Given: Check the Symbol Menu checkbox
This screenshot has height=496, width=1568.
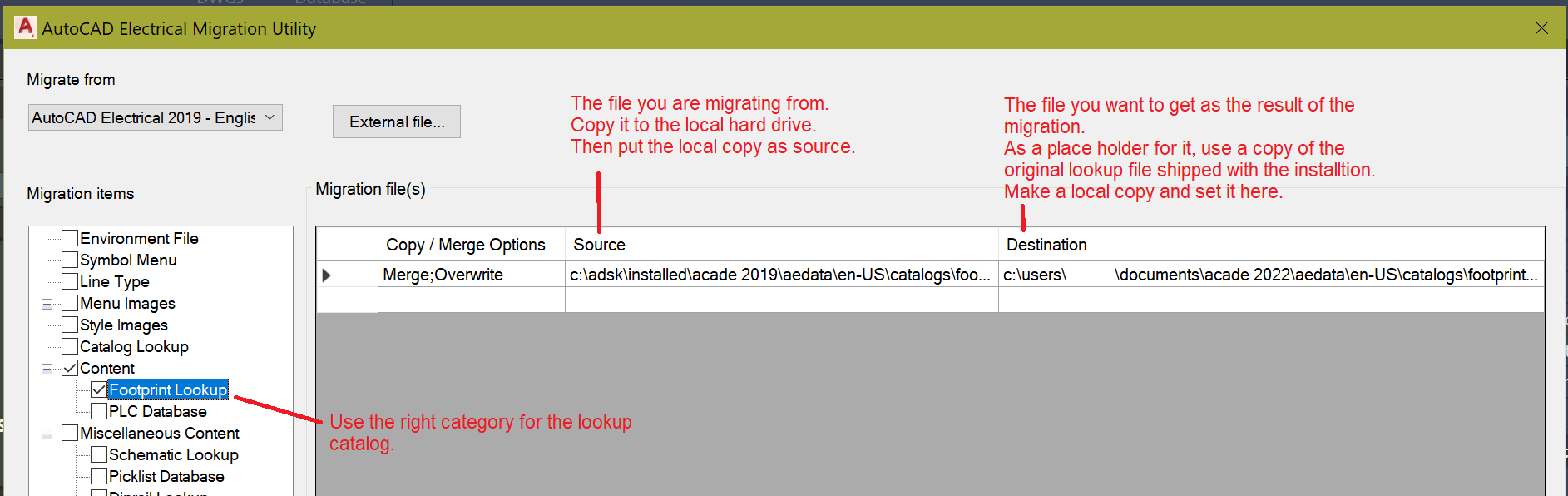Looking at the screenshot, I should pyautogui.click(x=70, y=260).
